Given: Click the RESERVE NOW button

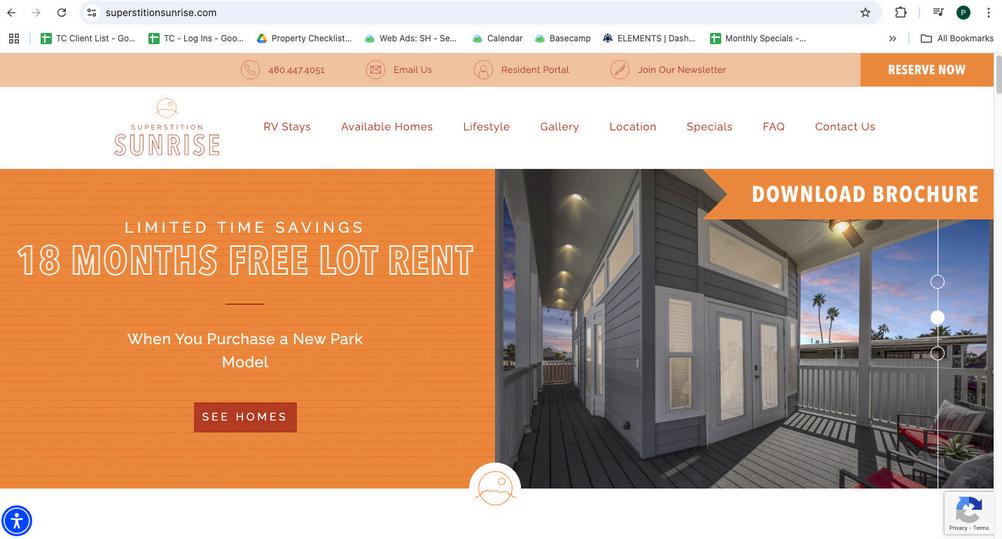Looking at the screenshot, I should [x=927, y=70].
